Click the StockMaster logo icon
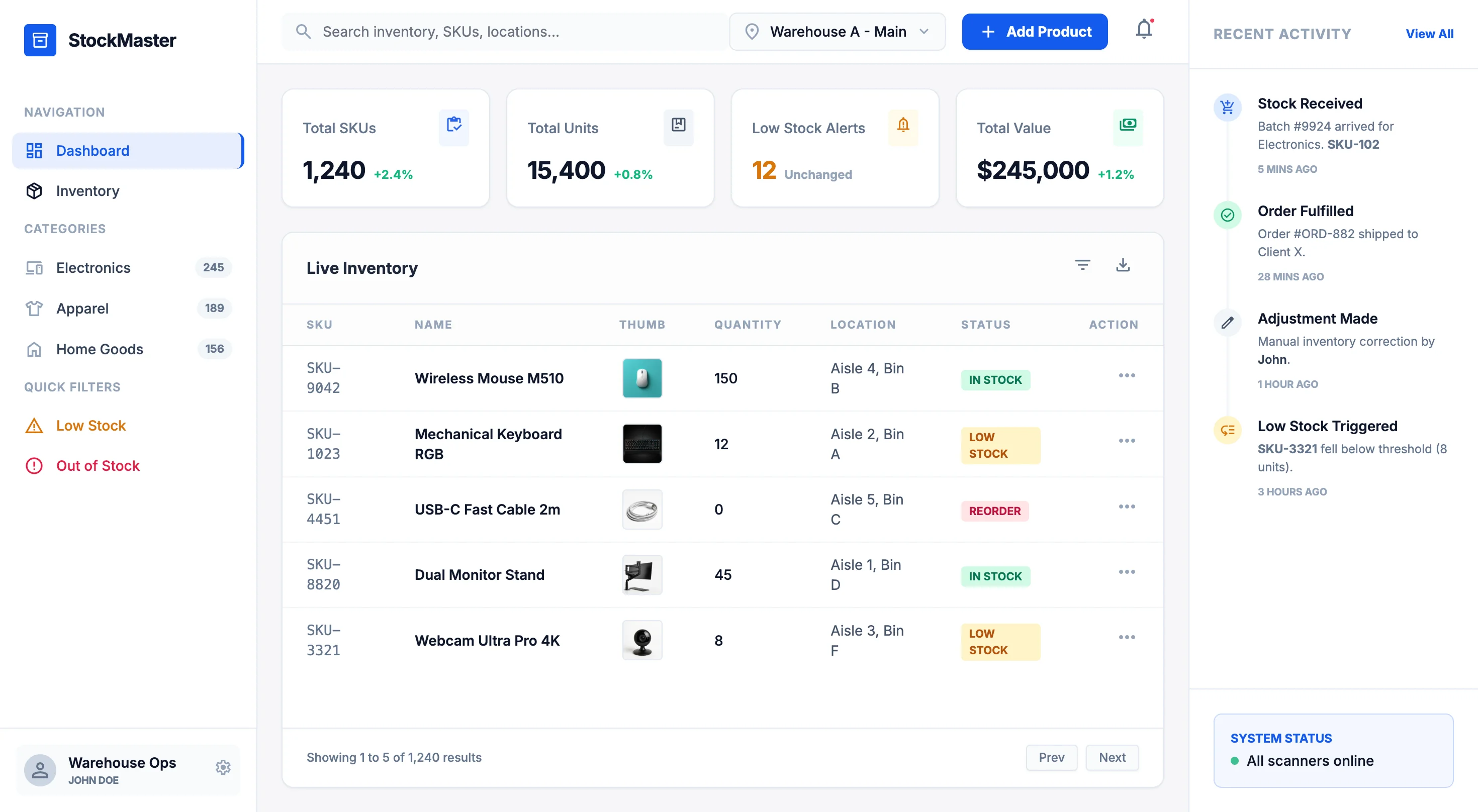The width and height of the screenshot is (1478, 812). pyautogui.click(x=40, y=40)
